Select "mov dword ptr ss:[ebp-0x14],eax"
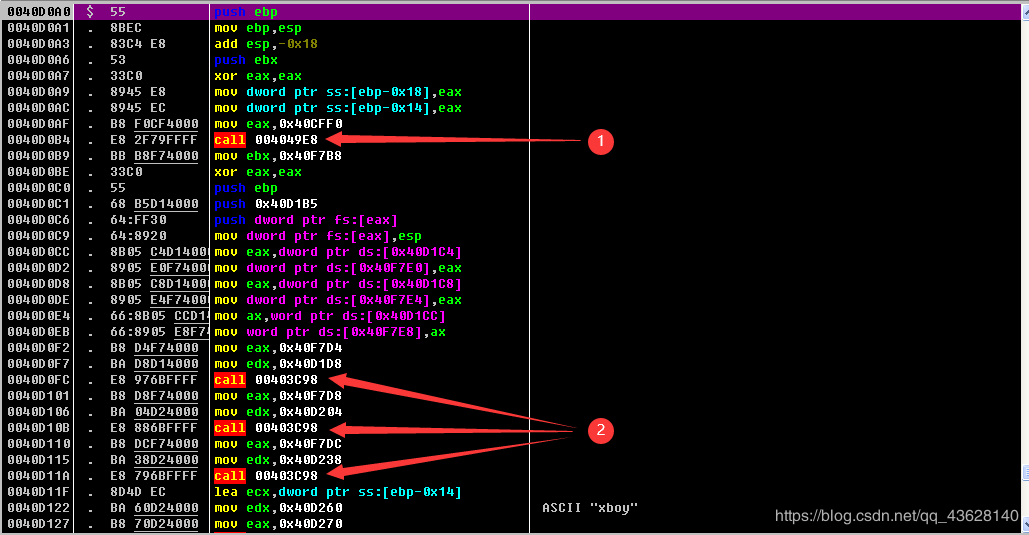 click(338, 108)
